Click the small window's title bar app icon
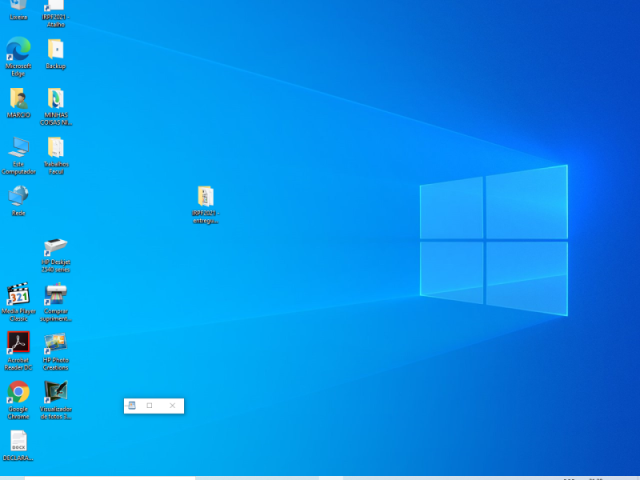 point(131,405)
